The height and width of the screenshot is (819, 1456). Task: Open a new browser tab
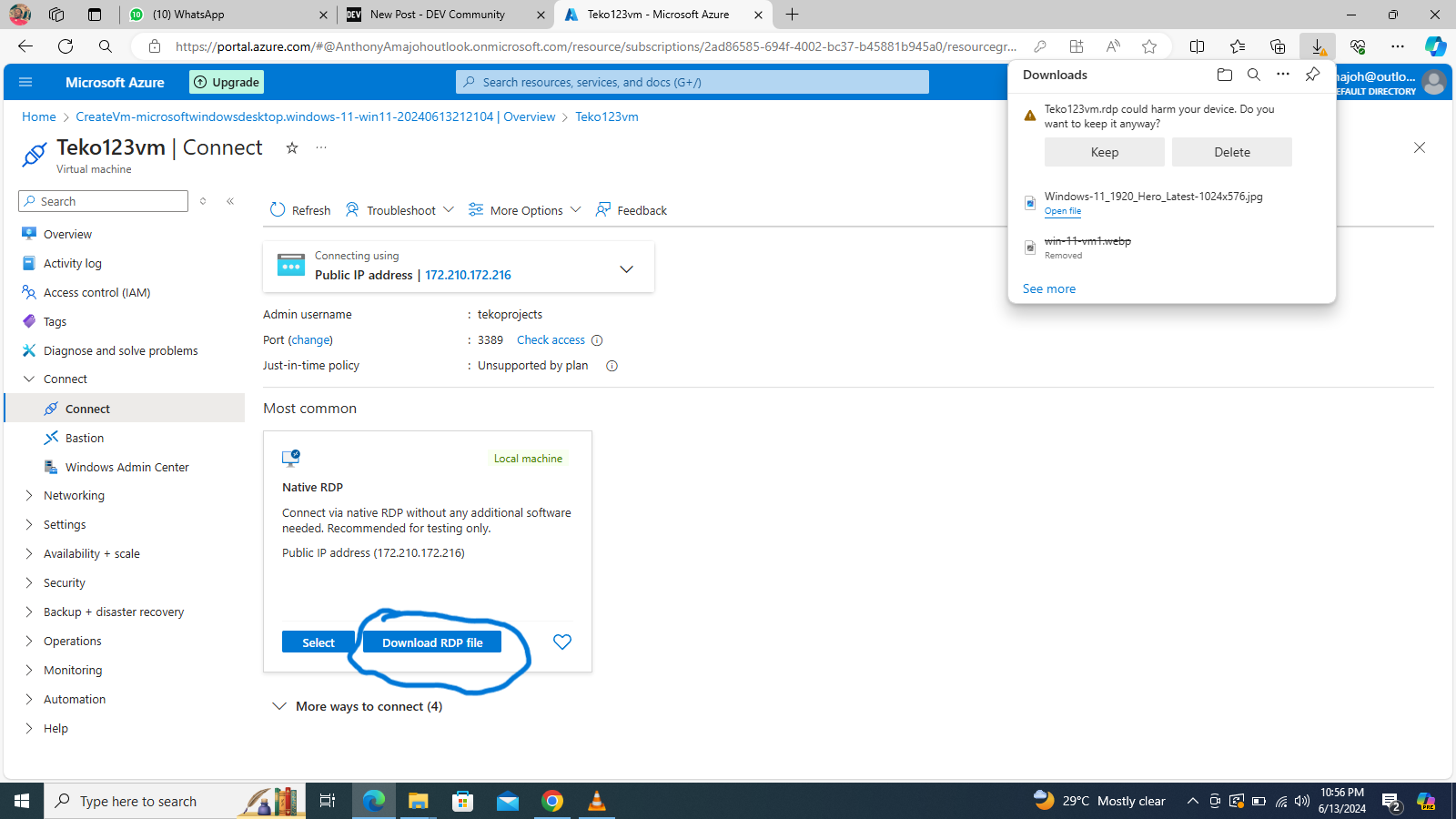coord(793,15)
